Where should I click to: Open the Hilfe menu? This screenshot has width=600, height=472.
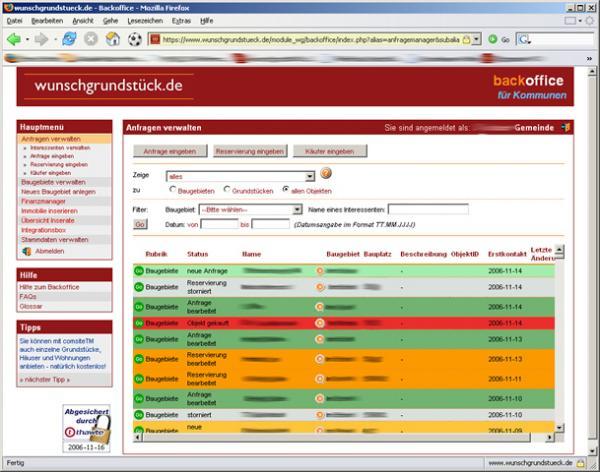point(207,21)
